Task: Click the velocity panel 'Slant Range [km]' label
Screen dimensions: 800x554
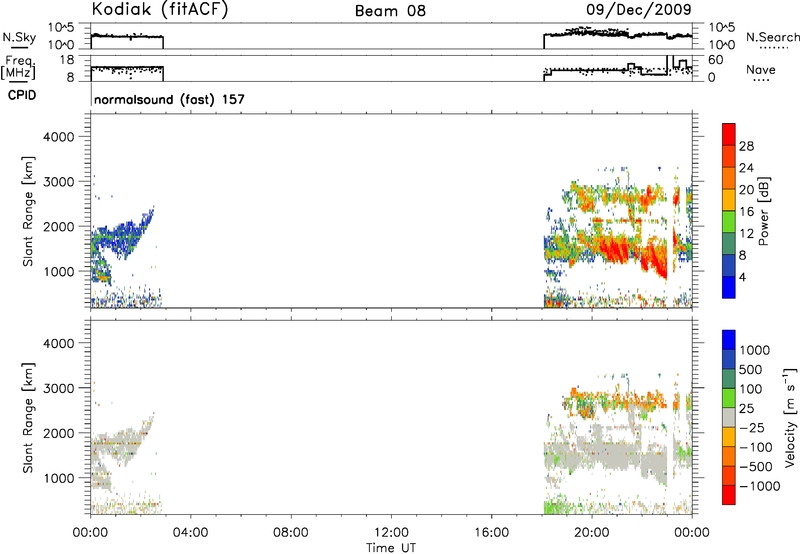Action: pos(28,417)
